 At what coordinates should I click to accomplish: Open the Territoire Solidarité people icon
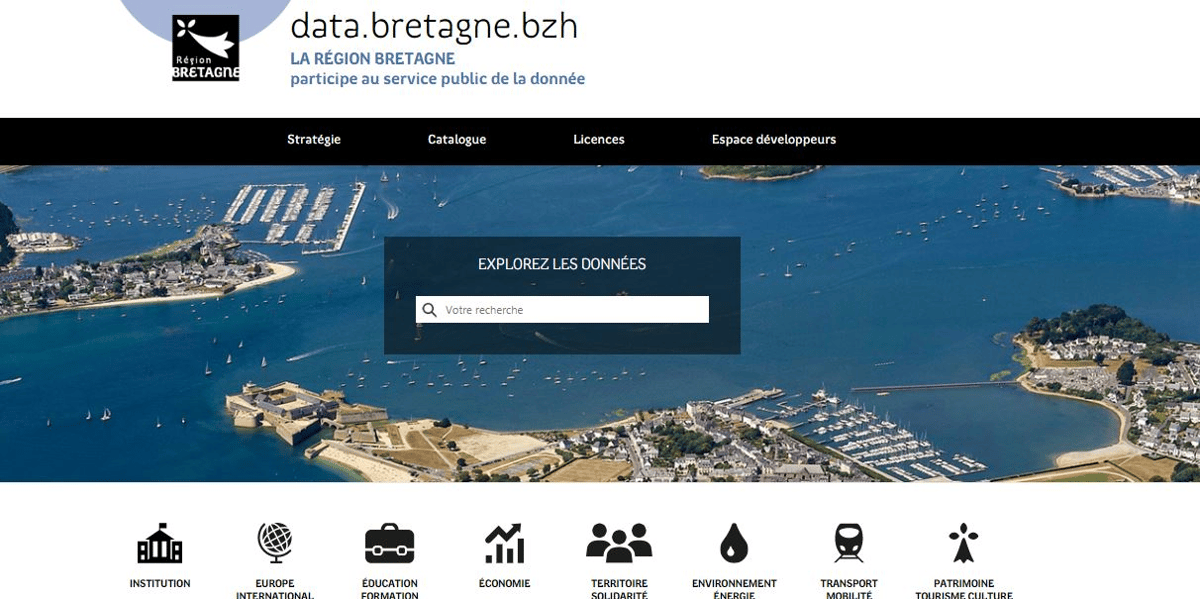pyautogui.click(x=619, y=543)
